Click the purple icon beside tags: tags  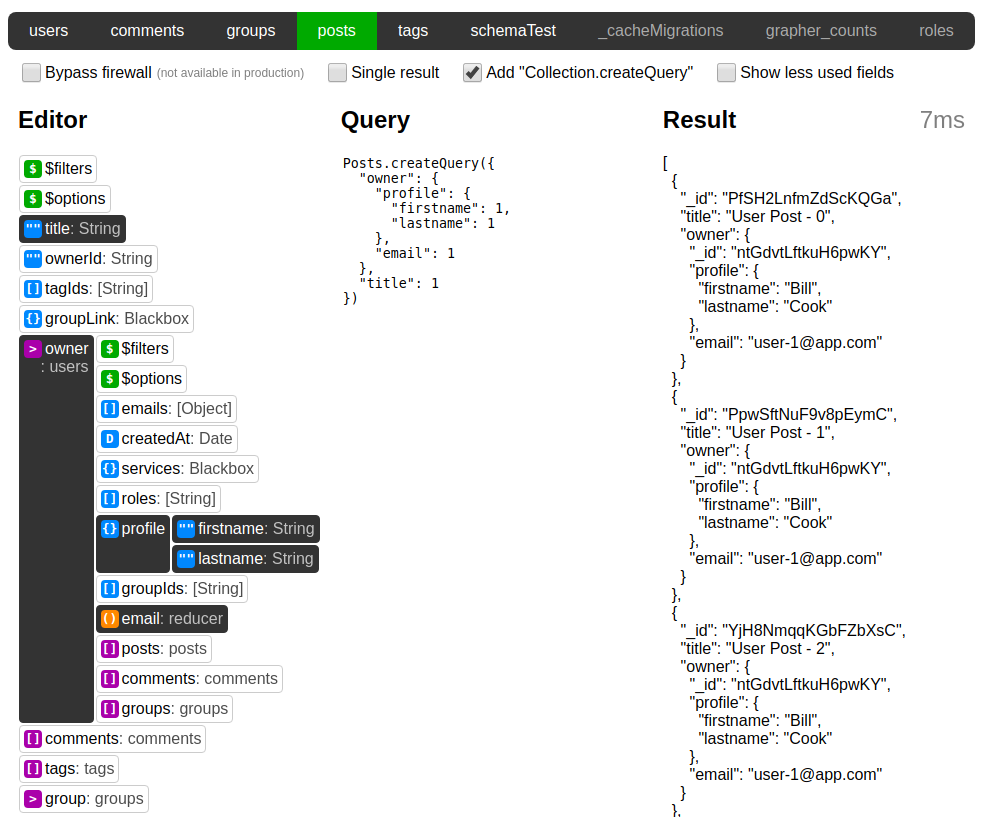(33, 769)
